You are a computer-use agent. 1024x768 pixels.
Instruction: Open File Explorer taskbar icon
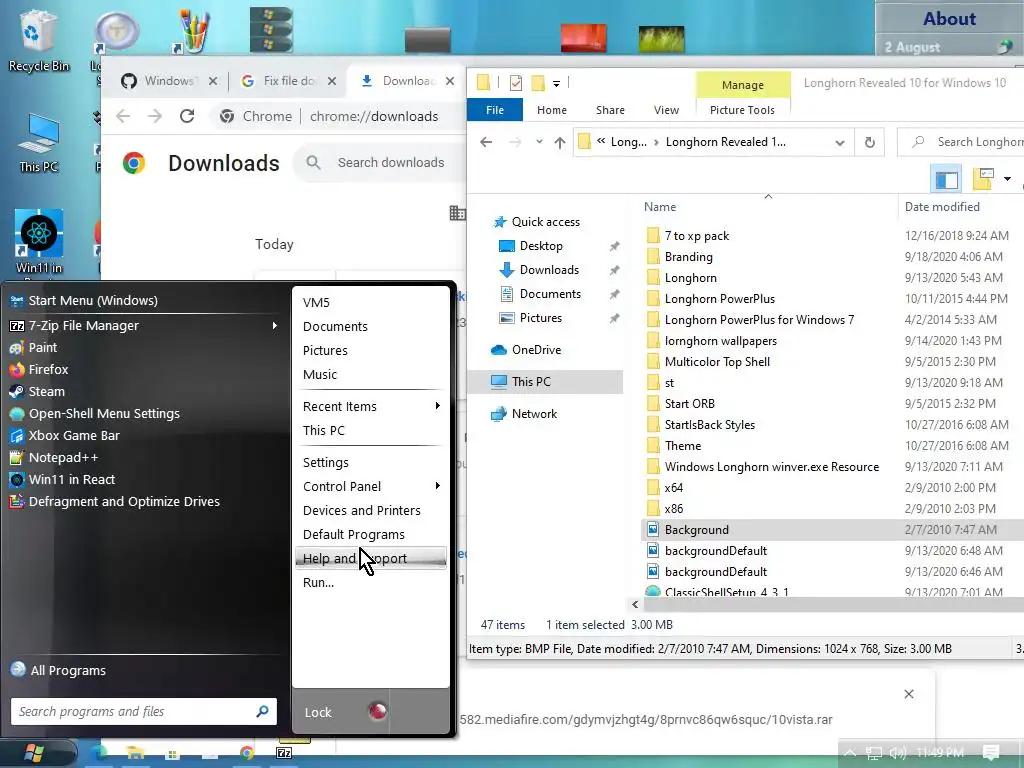click(136, 753)
